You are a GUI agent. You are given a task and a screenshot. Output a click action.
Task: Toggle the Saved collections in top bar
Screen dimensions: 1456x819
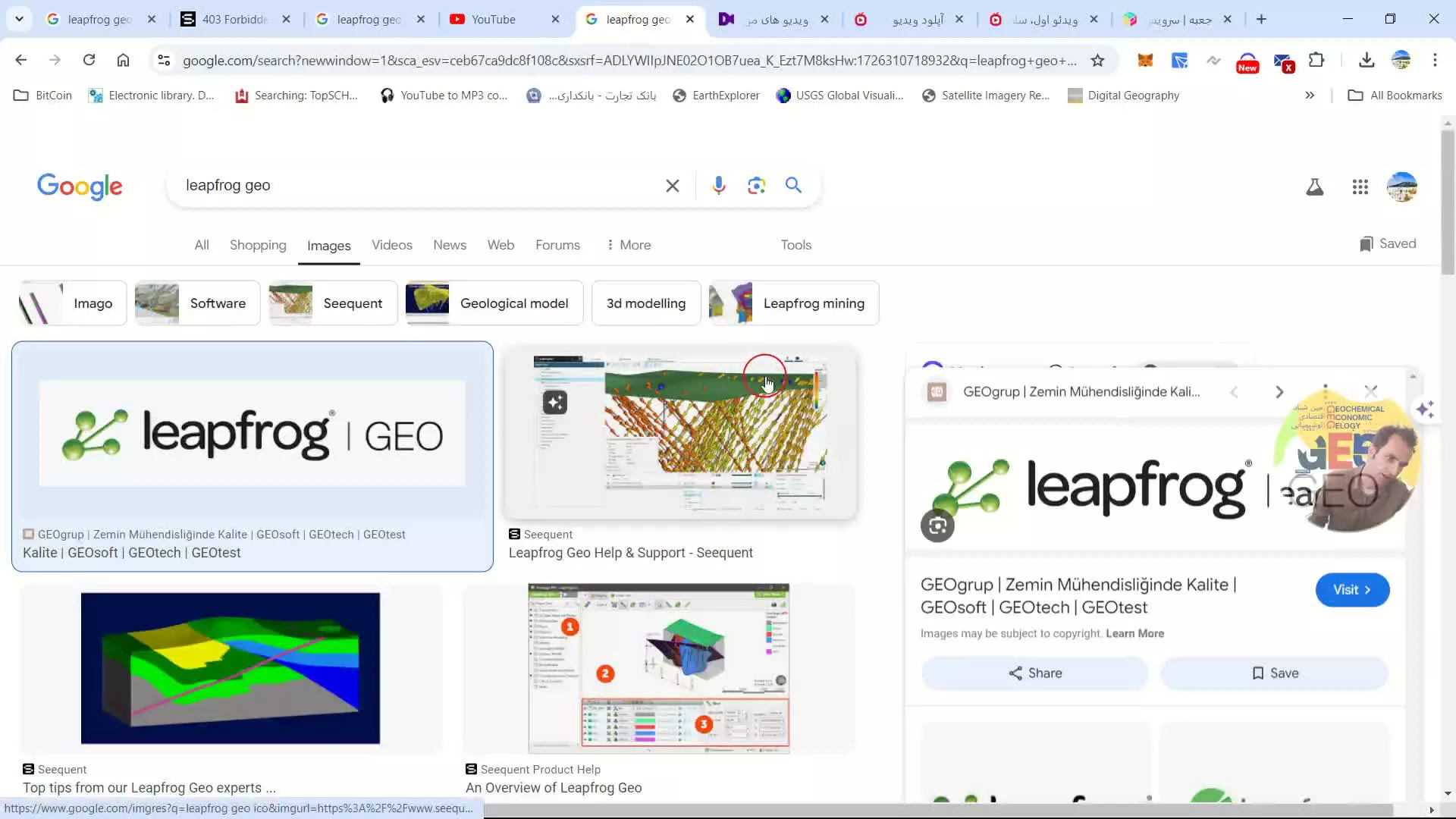(x=1389, y=243)
